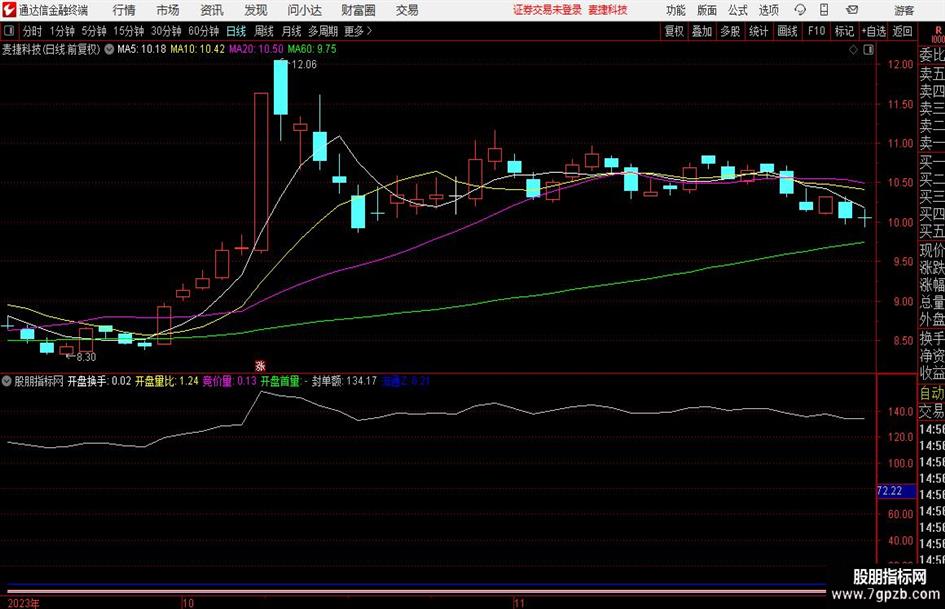
Task: Click the 复权 toolbar button
Action: click(x=673, y=31)
